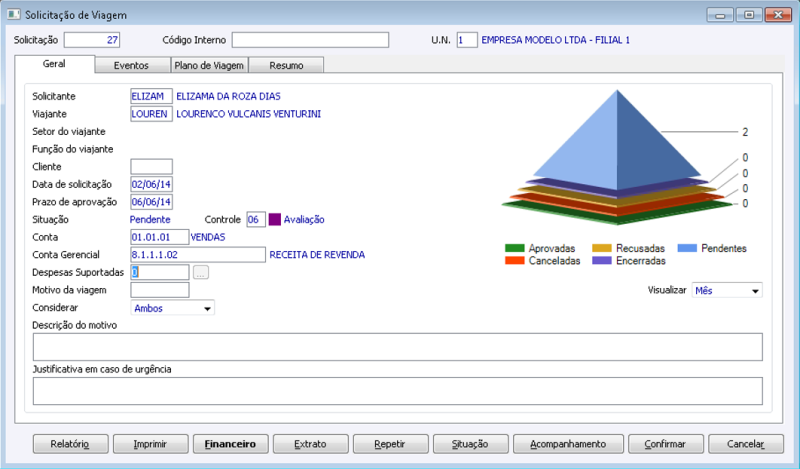Click the purple Avaliação color square
This screenshot has width=800, height=469.
tap(274, 219)
